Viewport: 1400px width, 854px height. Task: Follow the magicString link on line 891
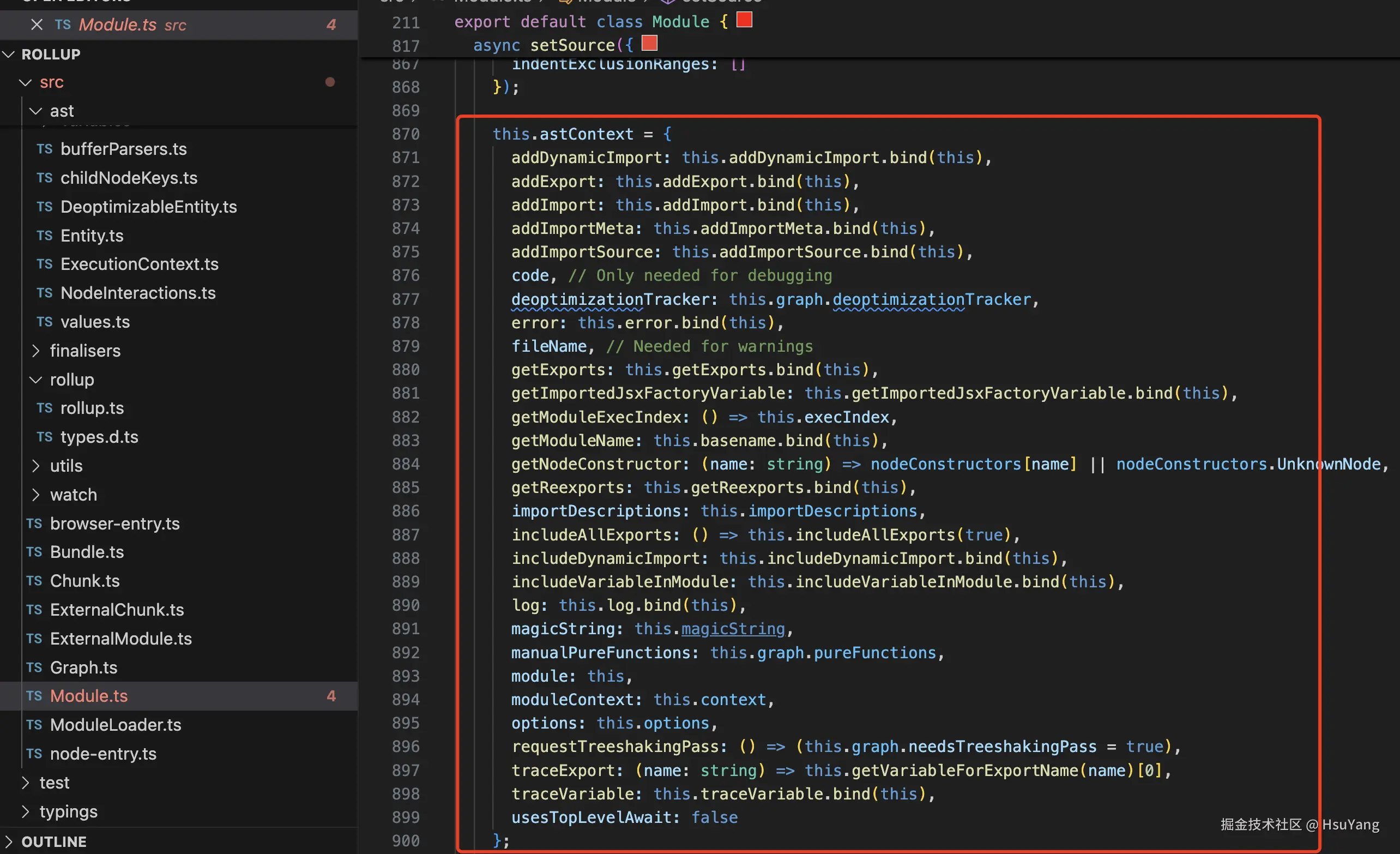tap(732, 629)
